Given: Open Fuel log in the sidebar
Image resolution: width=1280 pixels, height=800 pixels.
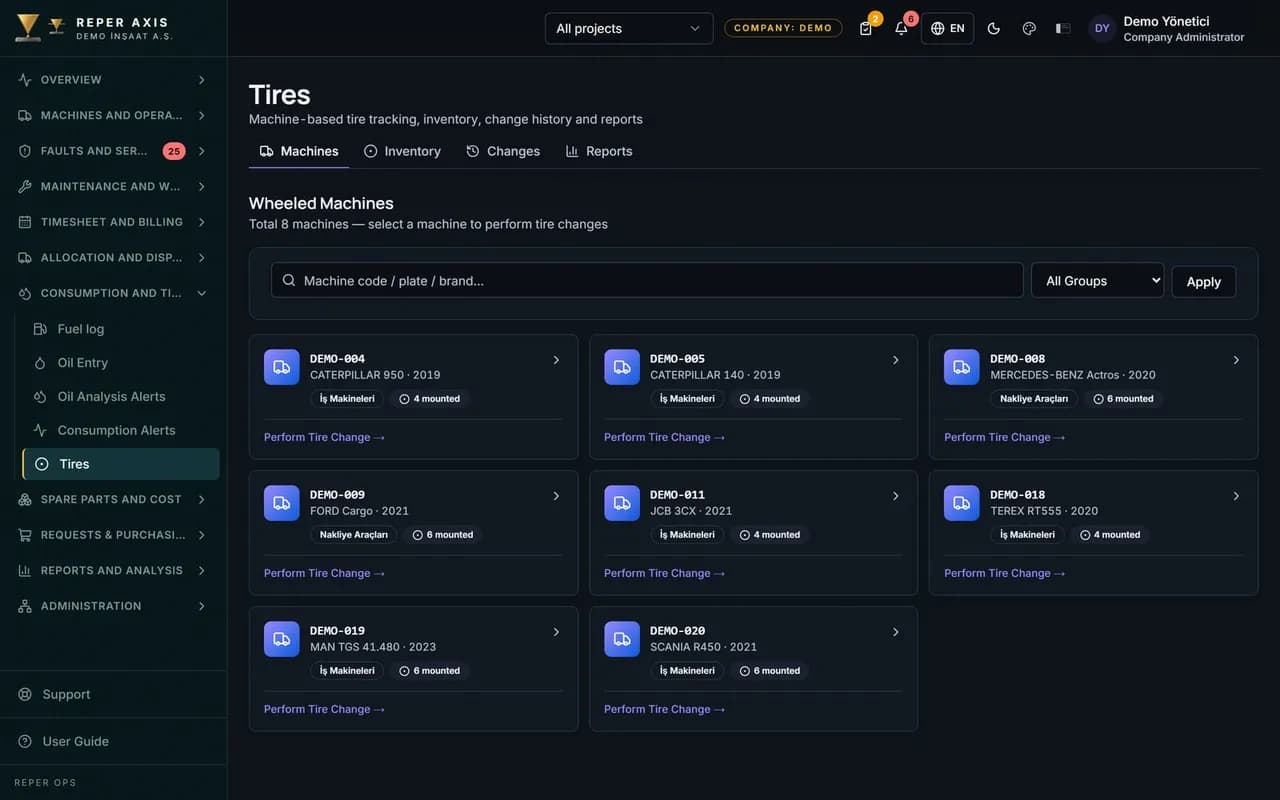Looking at the screenshot, I should [120, 329].
